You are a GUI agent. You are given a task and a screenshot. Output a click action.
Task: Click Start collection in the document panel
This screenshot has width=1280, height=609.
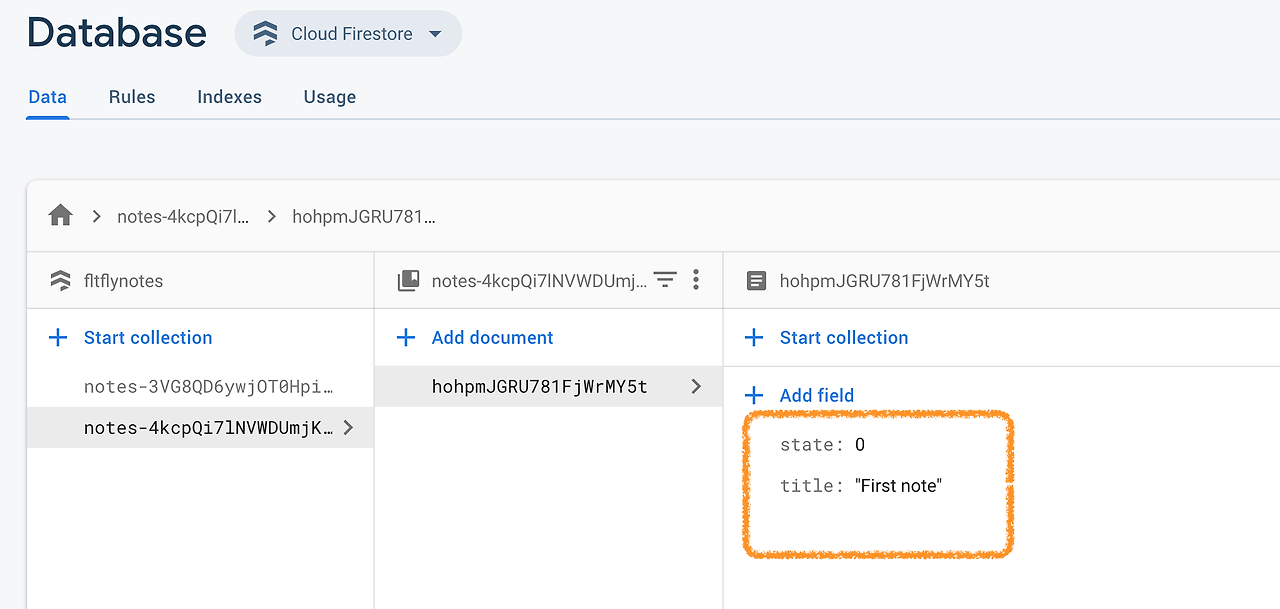tap(843, 338)
